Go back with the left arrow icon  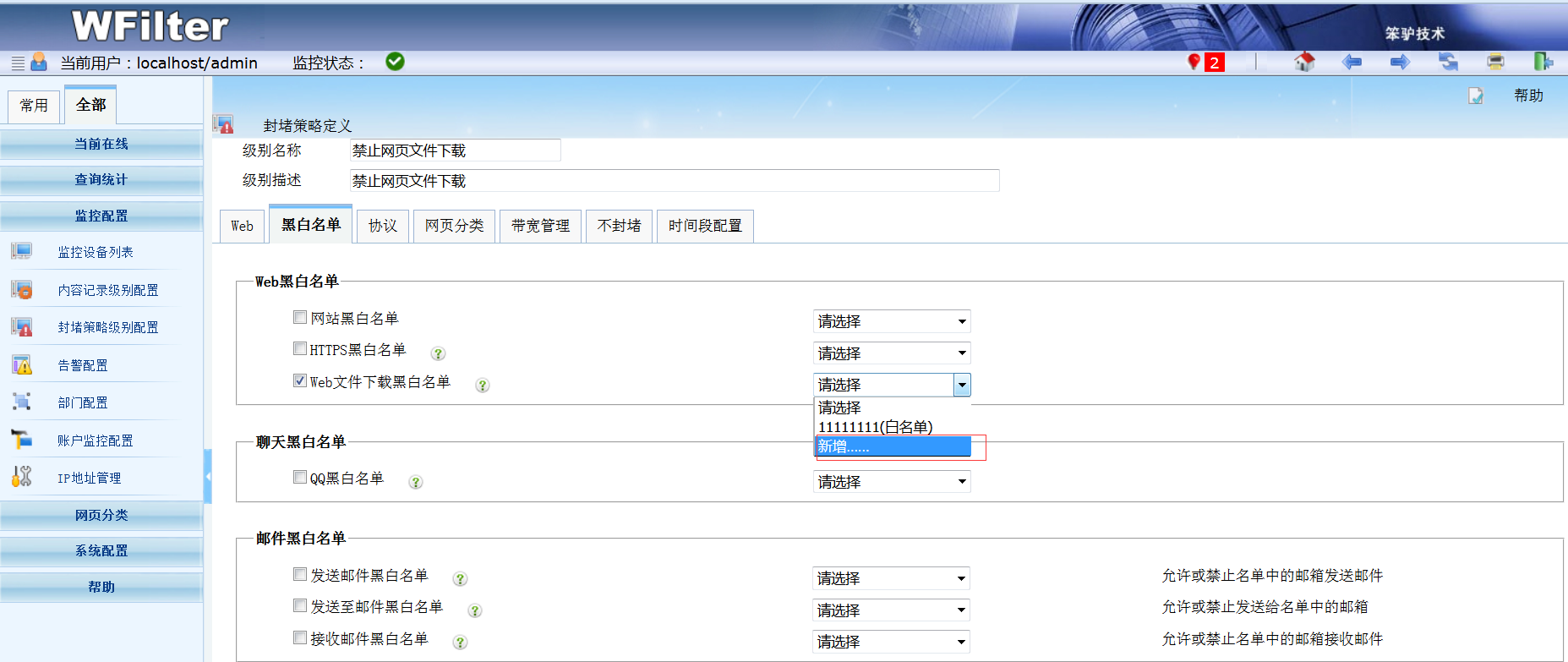tap(1352, 62)
